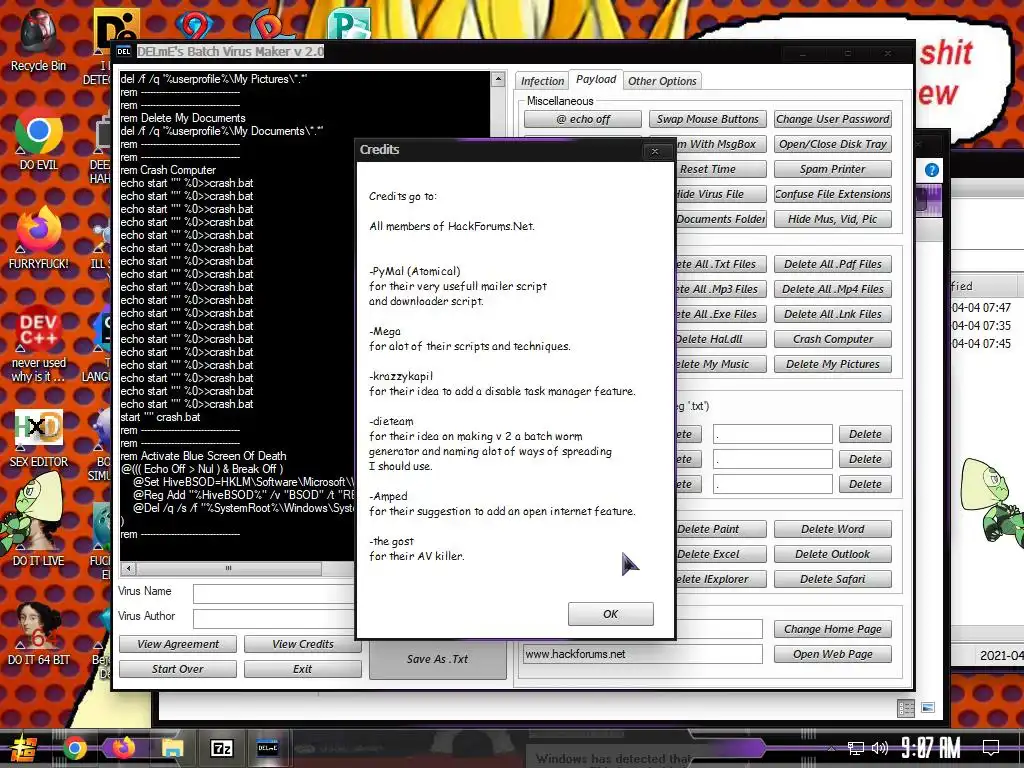Viewport: 1024px width, 768px height.
Task: Click the Open/Close Disk Tray button
Action: 833,144
